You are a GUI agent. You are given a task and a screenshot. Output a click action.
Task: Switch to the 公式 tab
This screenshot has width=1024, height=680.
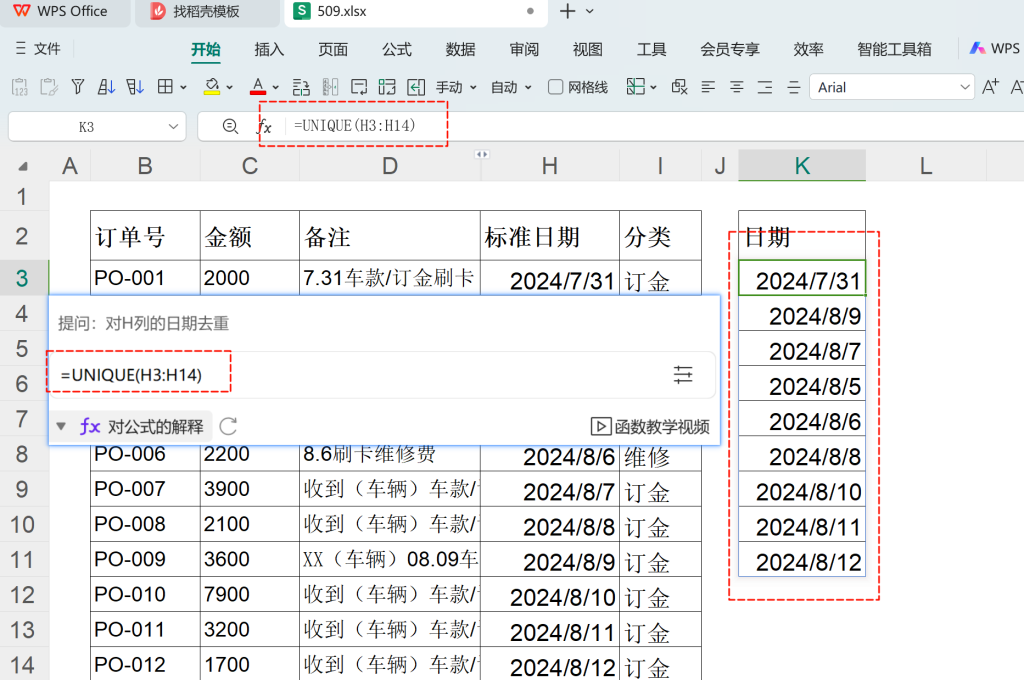pos(396,49)
